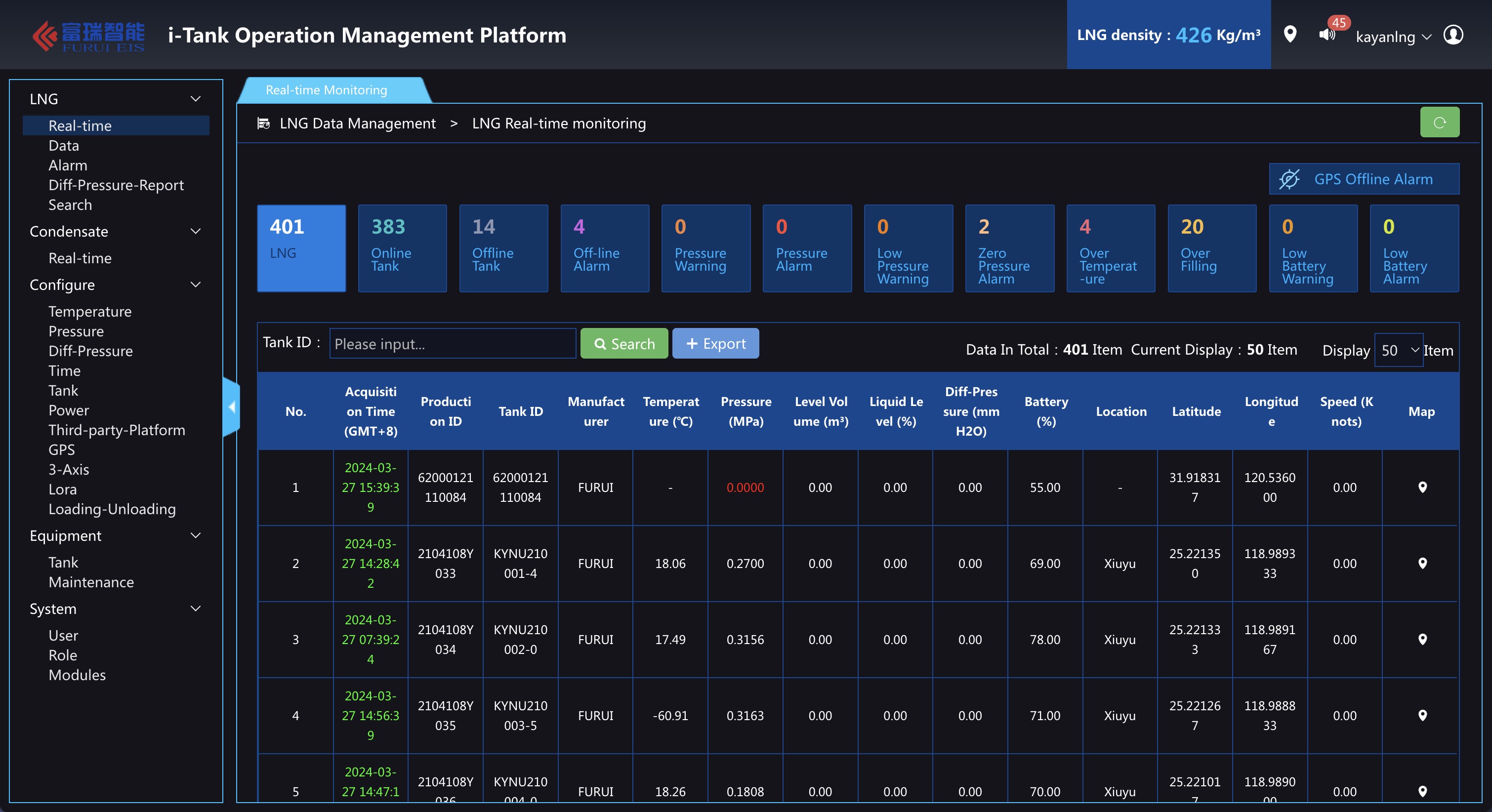Viewport: 1492px width, 812px height.
Task: Open GPS configuration
Action: [x=61, y=449]
